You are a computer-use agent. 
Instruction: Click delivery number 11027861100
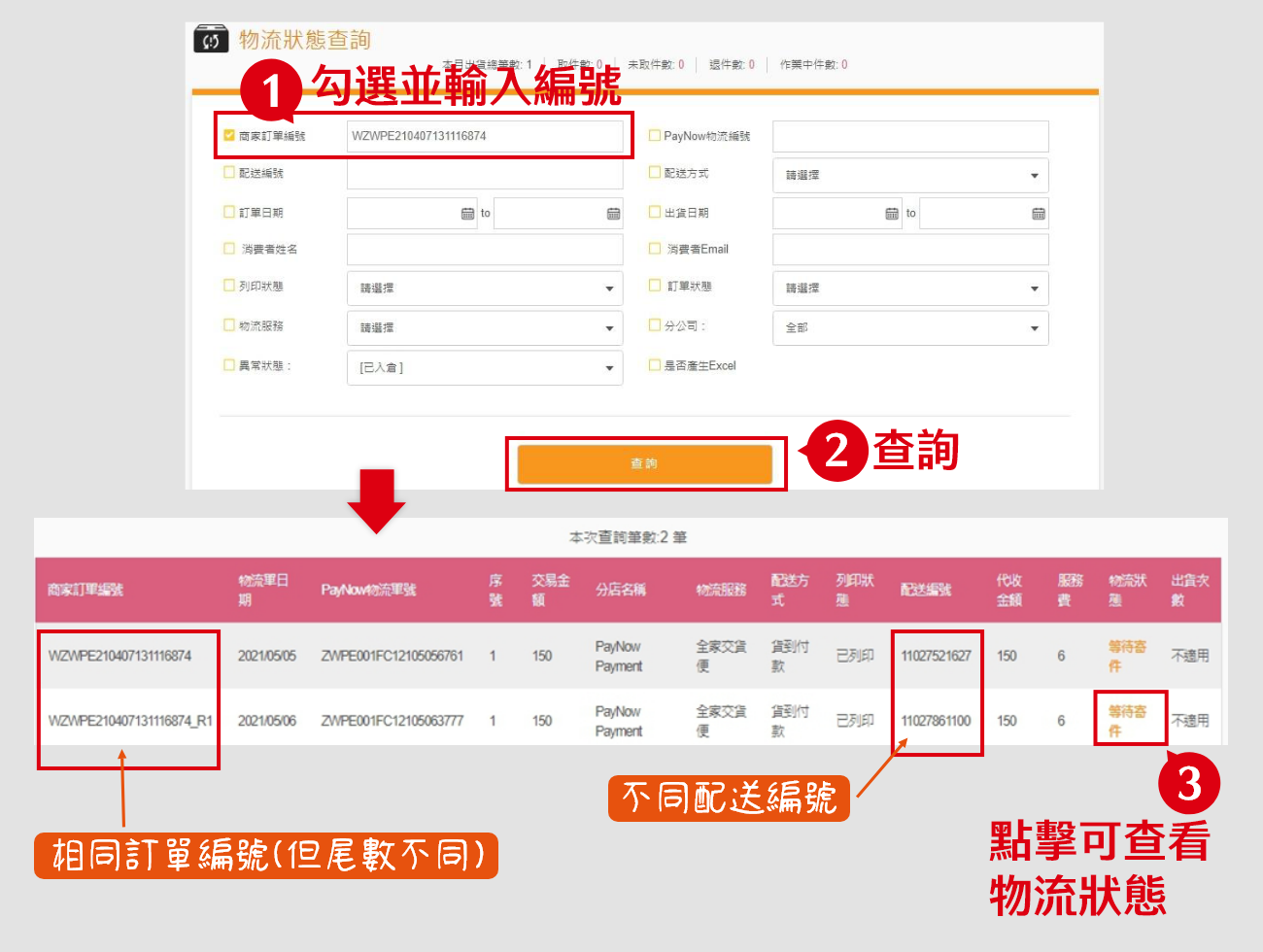click(x=936, y=721)
